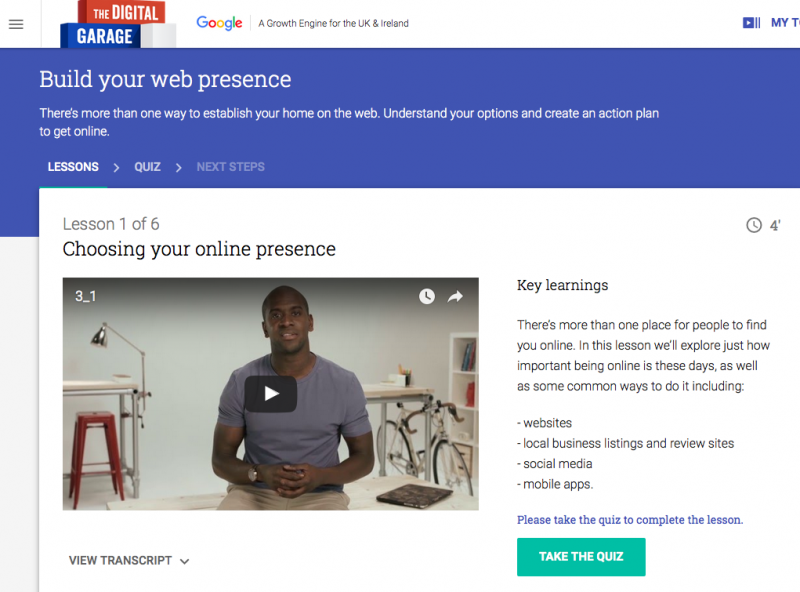This screenshot has height=592, width=800.
Task: Click the share arrow icon on video
Action: pyautogui.click(x=455, y=296)
